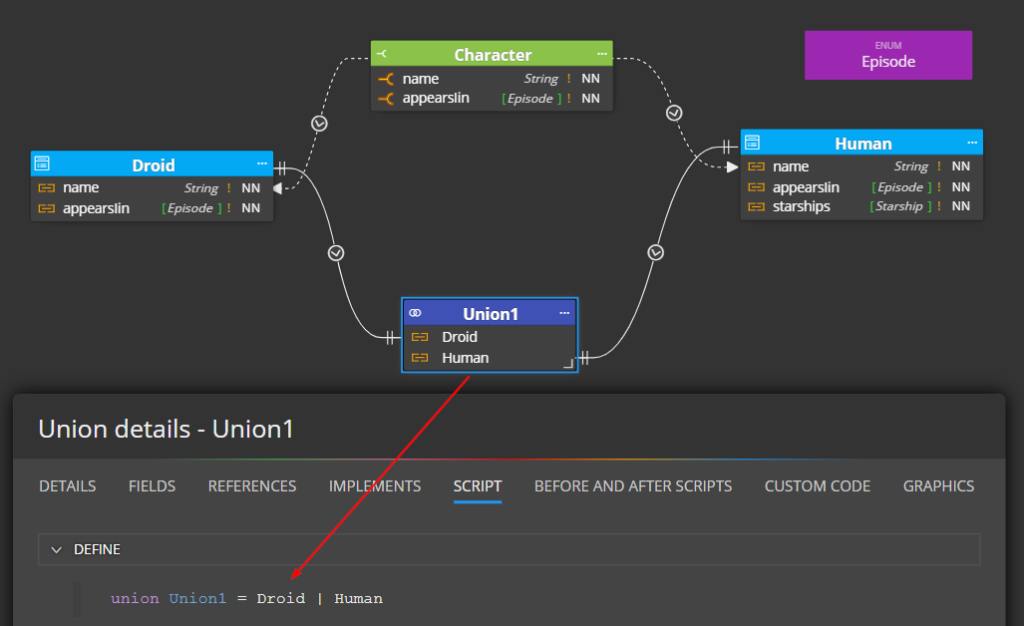Open the Human node ellipsis menu
1024x626 pixels.
click(972, 142)
